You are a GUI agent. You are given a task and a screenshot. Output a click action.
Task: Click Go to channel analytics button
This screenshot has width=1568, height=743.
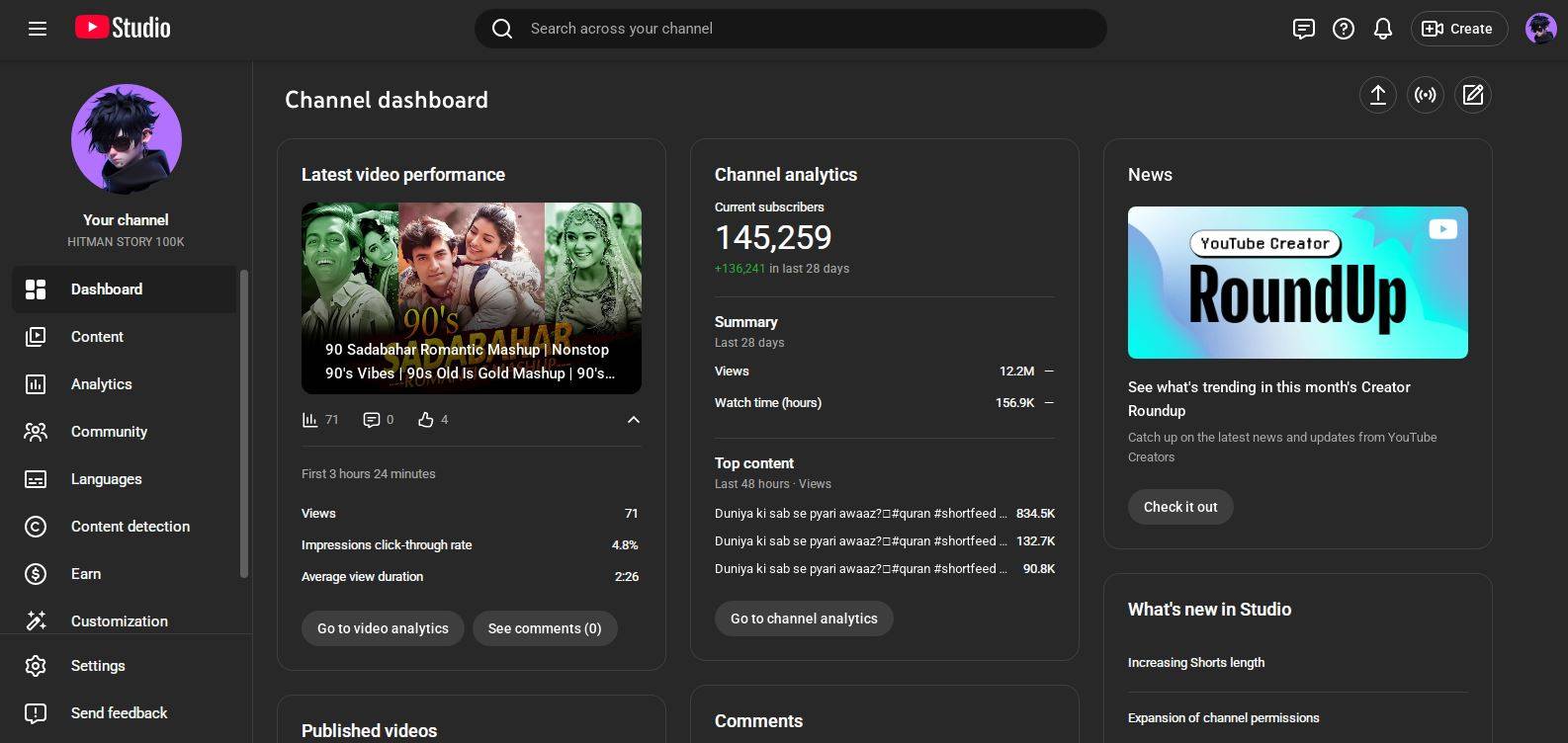(803, 619)
